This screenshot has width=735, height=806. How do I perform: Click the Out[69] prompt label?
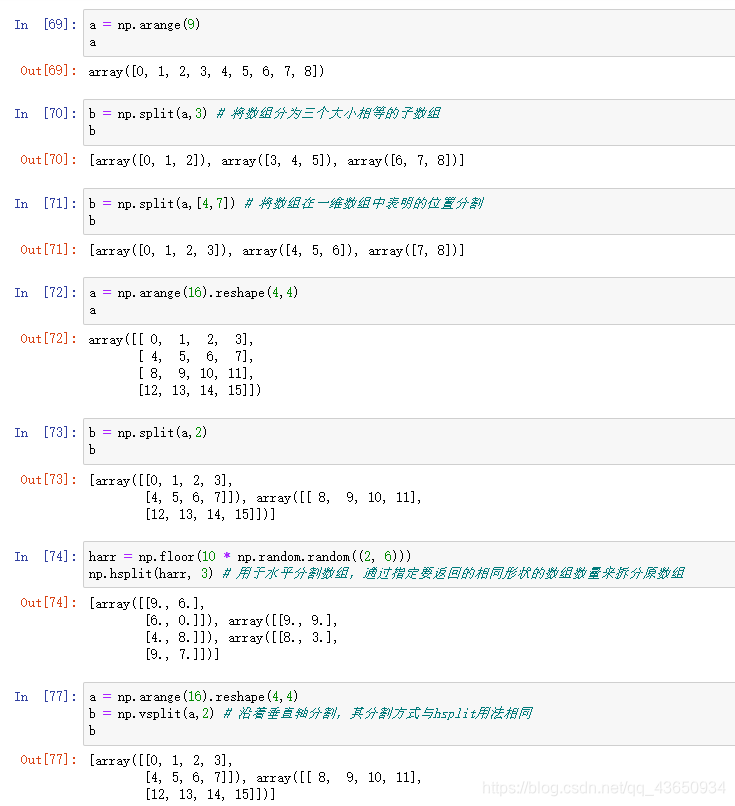[48, 70]
